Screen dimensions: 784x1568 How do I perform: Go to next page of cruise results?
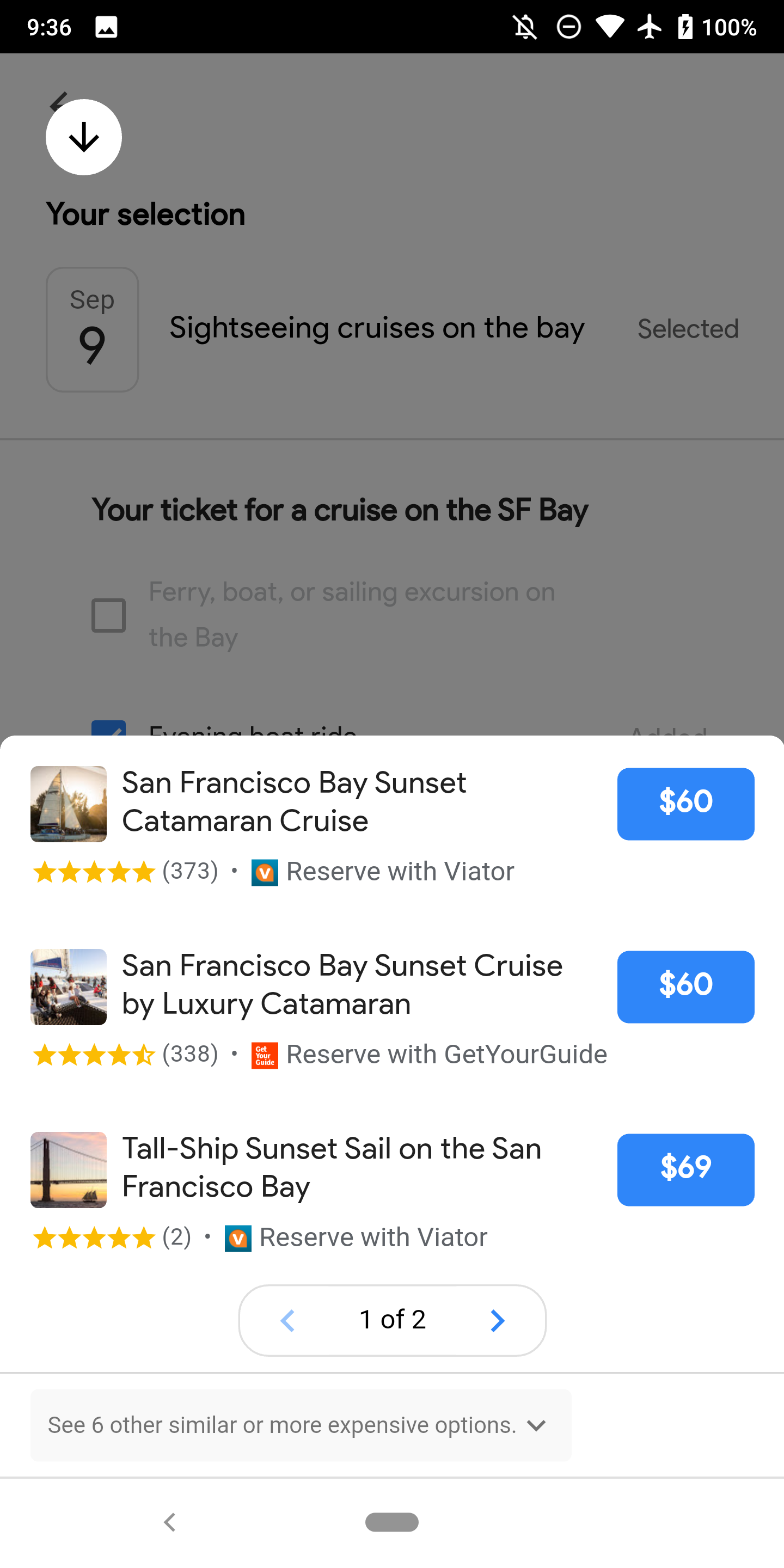pos(497,1320)
